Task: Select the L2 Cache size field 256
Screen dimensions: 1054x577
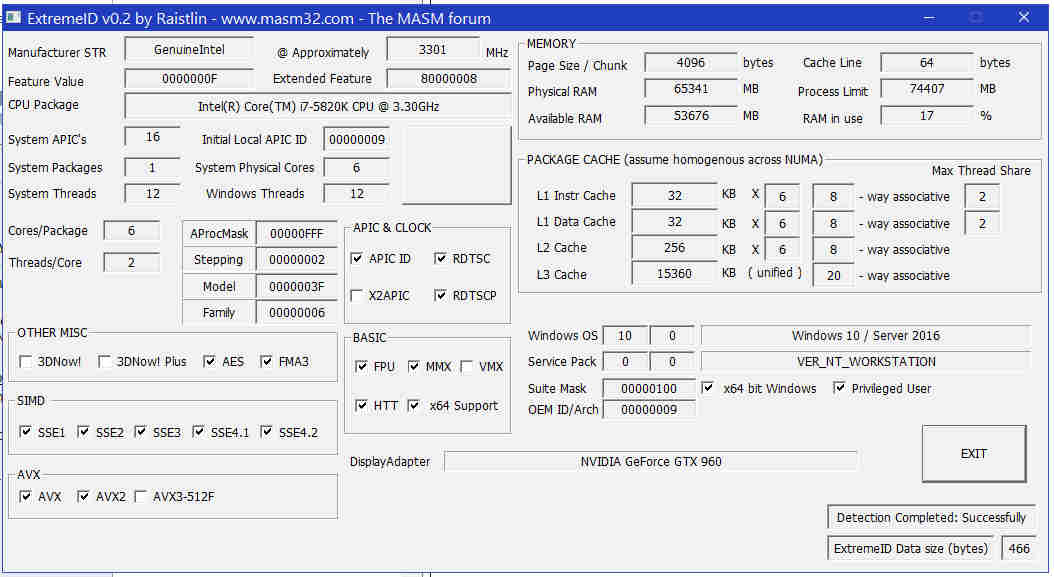Action: (x=674, y=248)
